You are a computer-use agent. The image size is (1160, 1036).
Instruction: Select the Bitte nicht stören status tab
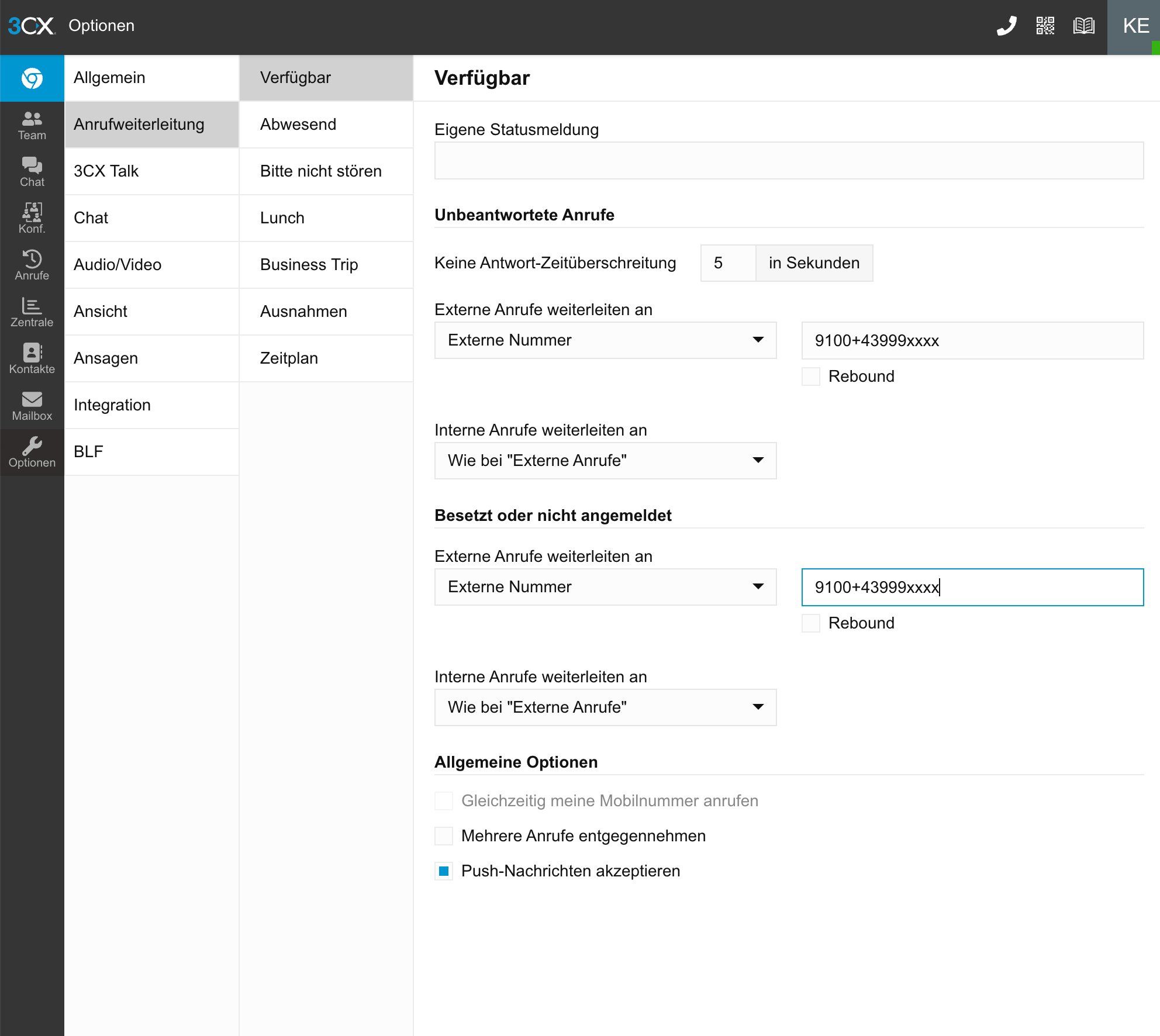point(326,171)
